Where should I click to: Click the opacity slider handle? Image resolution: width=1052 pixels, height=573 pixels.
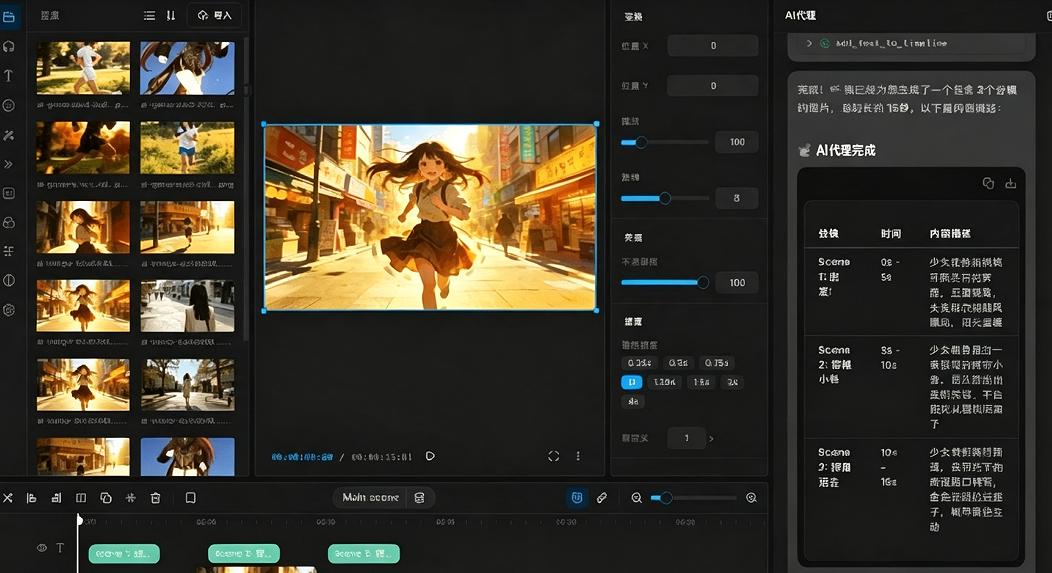point(702,282)
